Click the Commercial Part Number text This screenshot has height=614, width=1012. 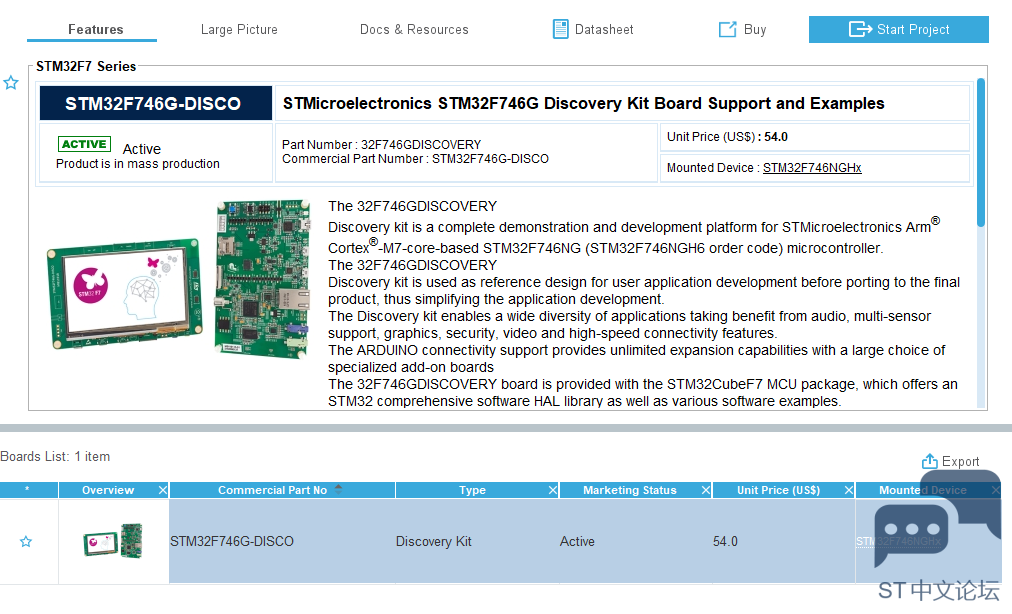point(415,159)
